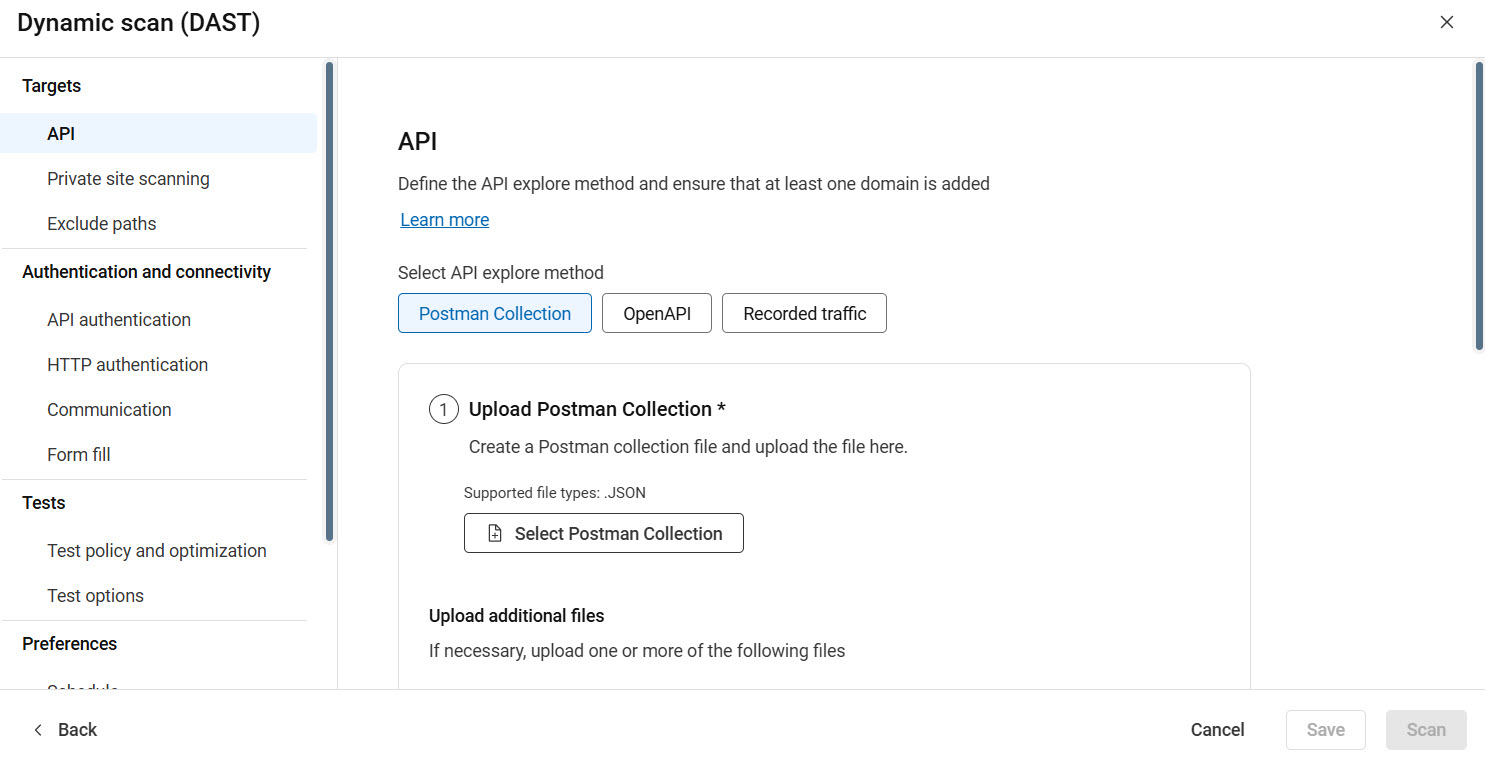Go to Communication settings
Image resolution: width=1485 pixels, height=764 pixels.
[x=109, y=409]
